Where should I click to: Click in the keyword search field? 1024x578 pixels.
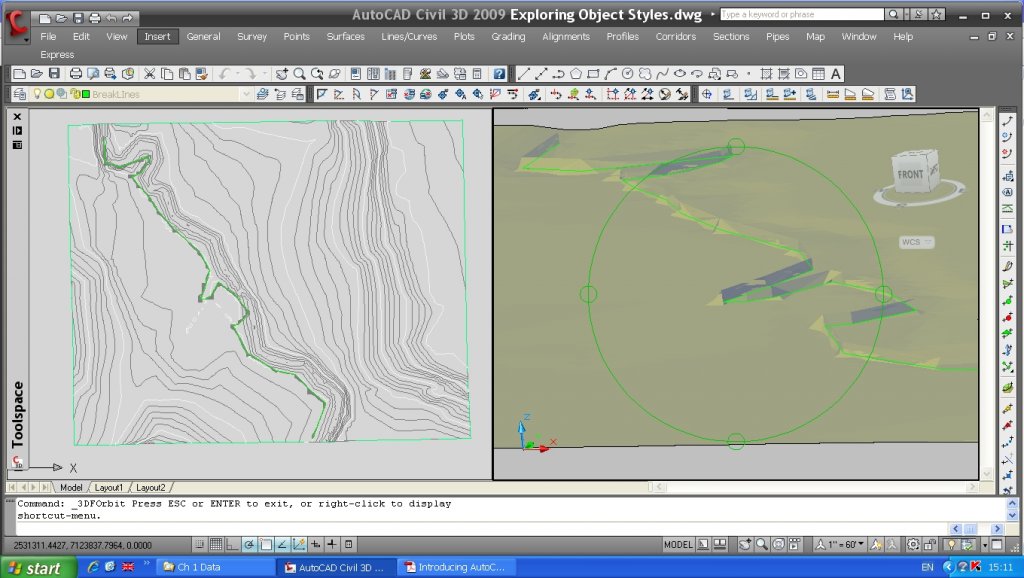click(x=801, y=15)
